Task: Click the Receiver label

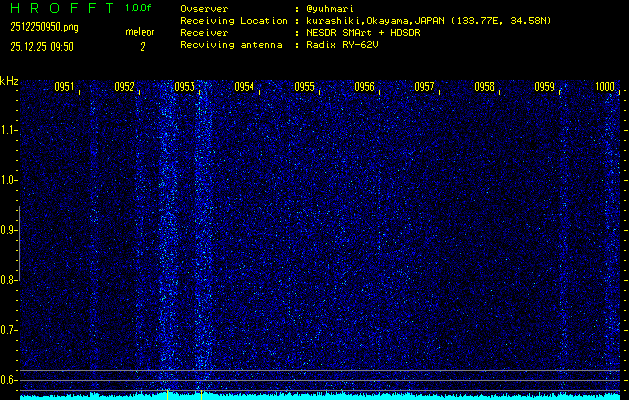Action: pos(204,33)
